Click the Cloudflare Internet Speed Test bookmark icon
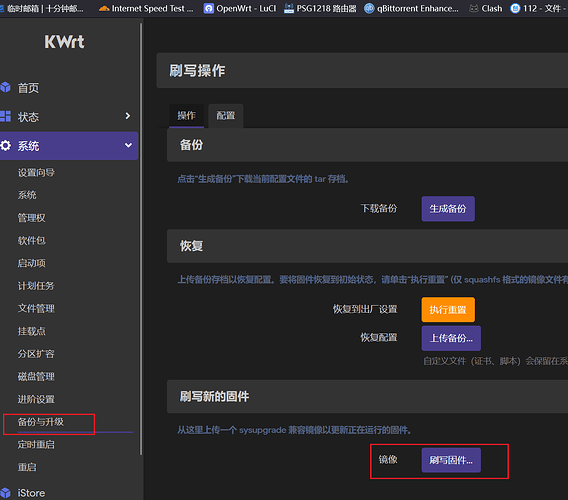This screenshot has height=500, width=568. pyautogui.click(x=104, y=8)
